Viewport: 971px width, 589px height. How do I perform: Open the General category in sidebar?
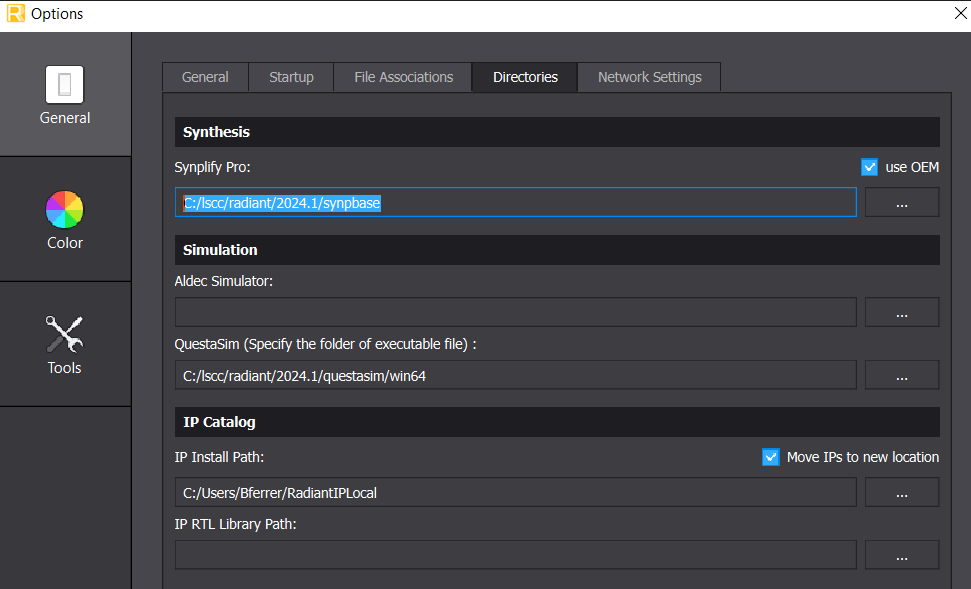click(x=65, y=94)
